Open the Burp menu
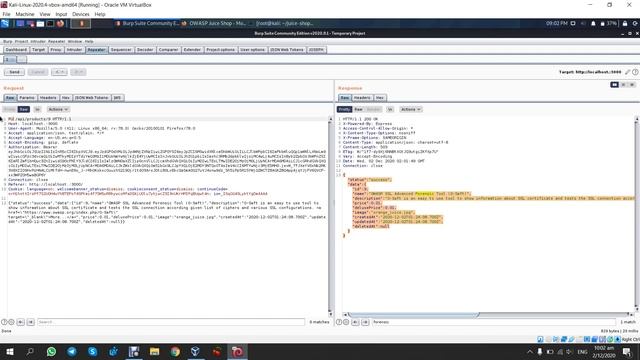Viewport: 640px width, 360px height. pyautogui.click(x=7, y=41)
